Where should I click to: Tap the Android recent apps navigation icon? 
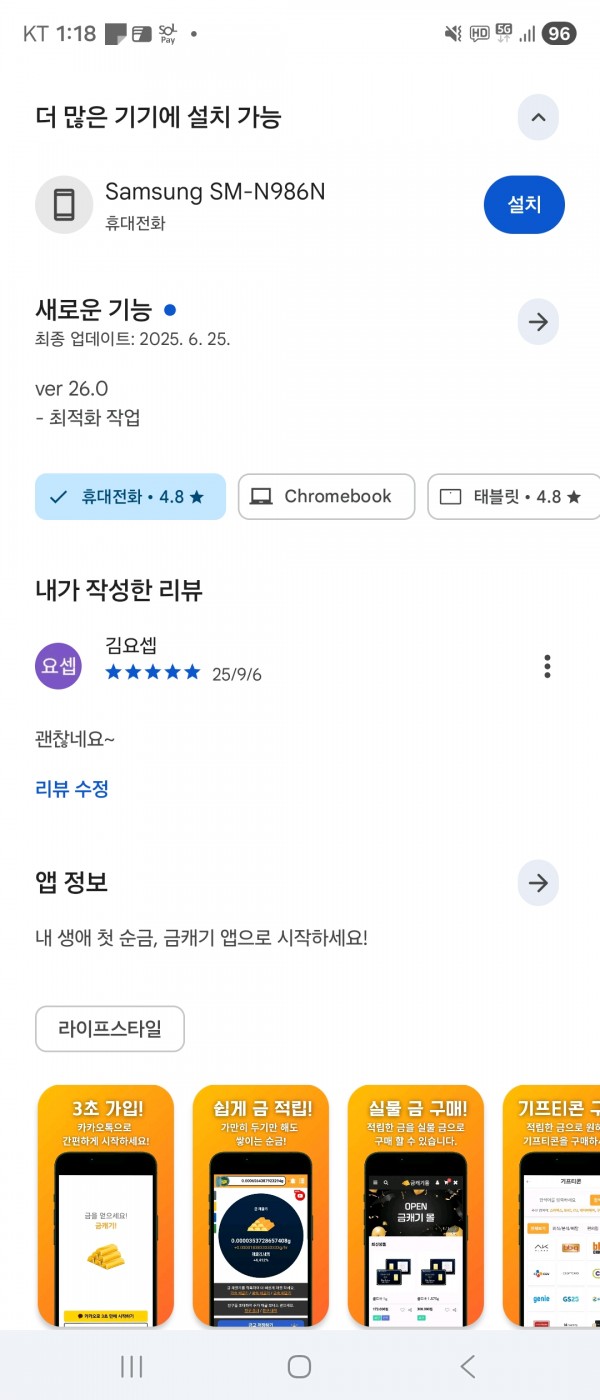132,1367
